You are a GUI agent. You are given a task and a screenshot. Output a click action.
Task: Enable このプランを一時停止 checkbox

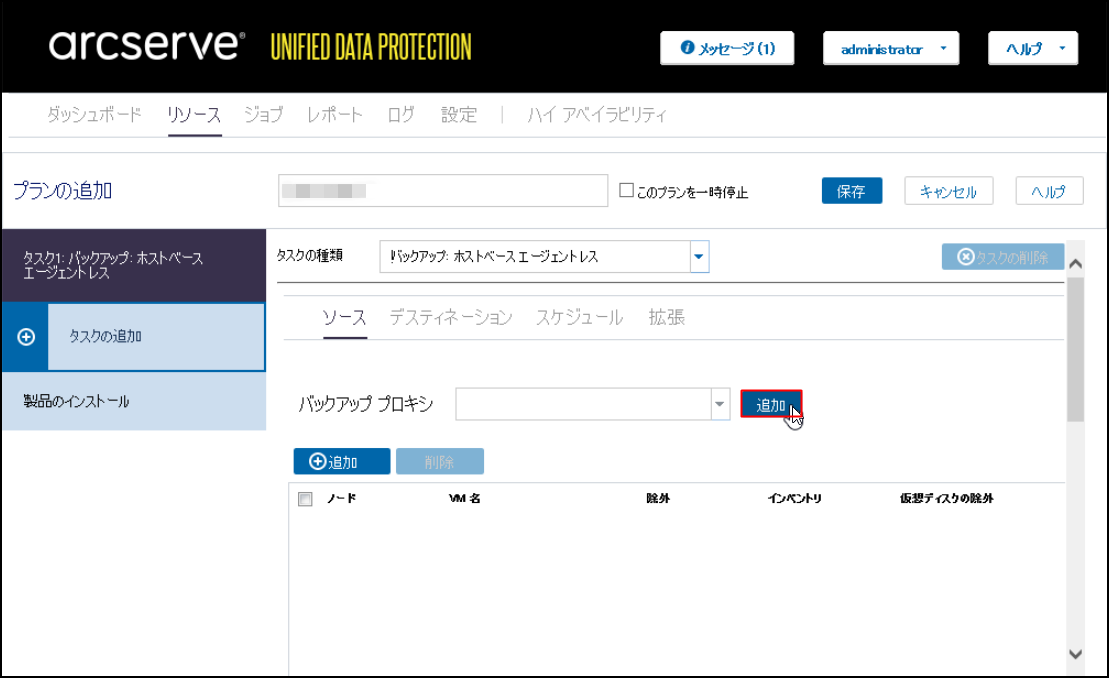[x=627, y=190]
